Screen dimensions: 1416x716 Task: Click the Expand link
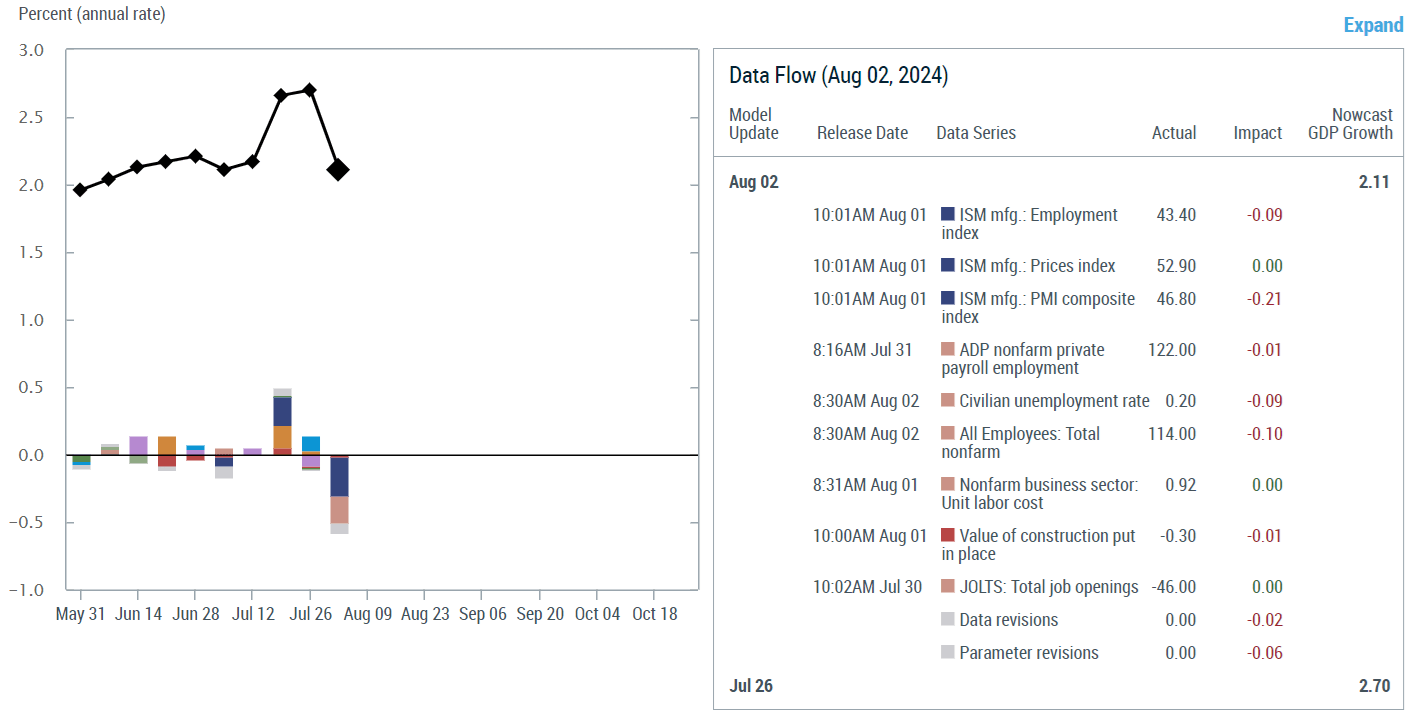[1373, 25]
